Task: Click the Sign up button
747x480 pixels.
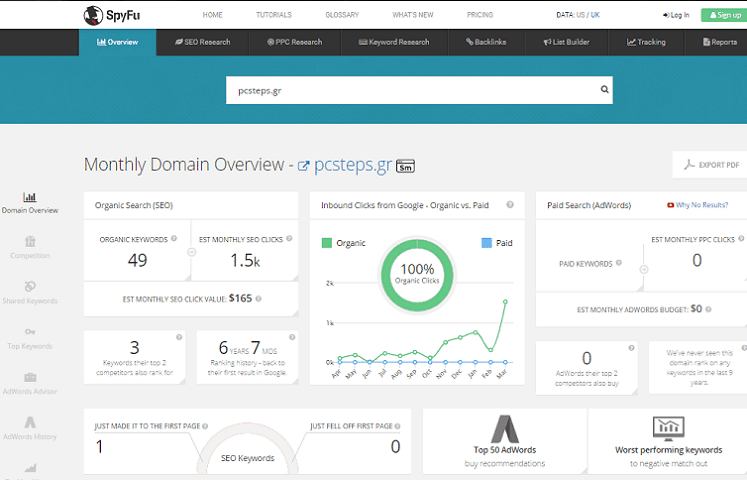Action: [725, 15]
